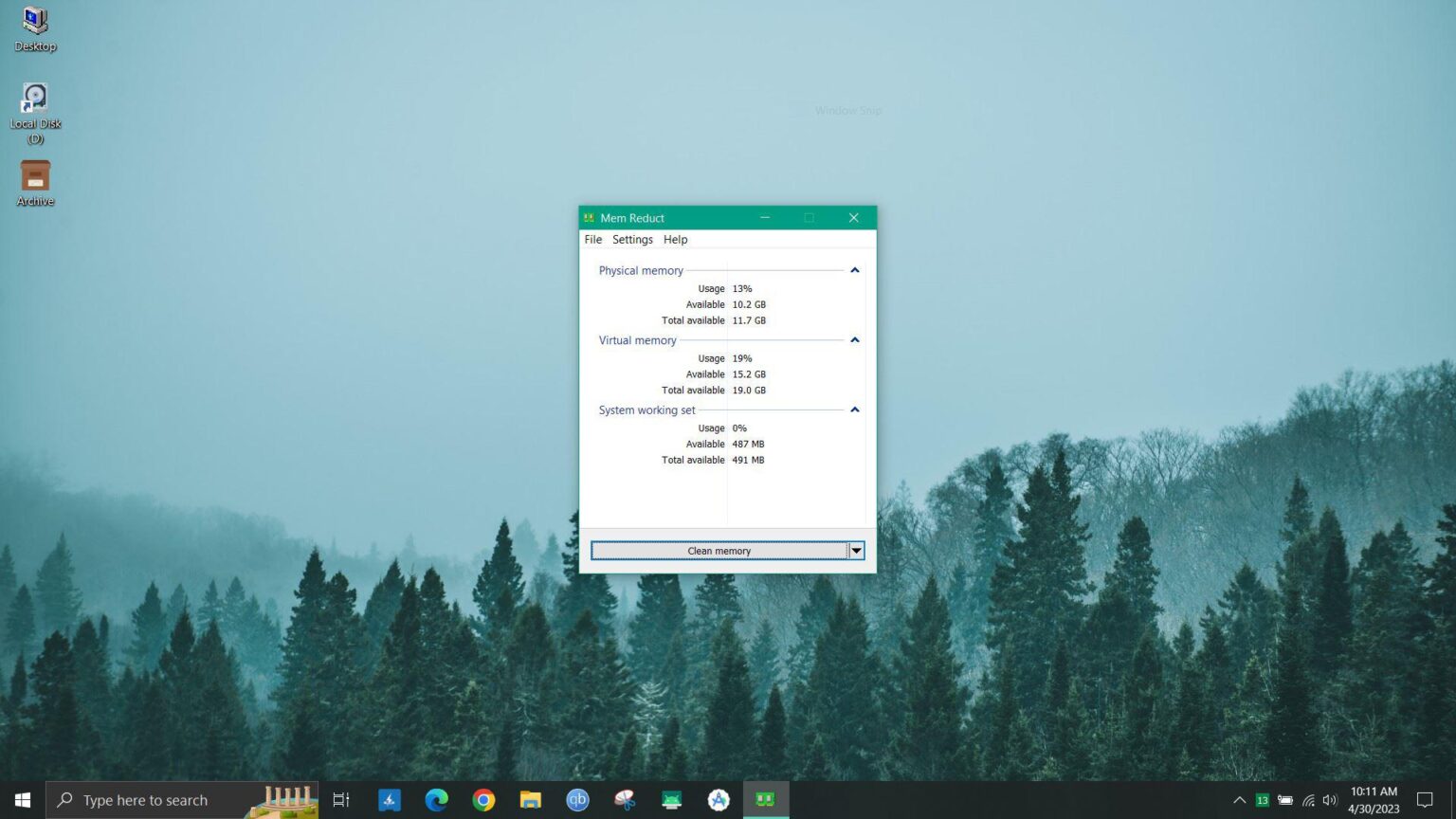1456x819 pixels.
Task: Click the Type here to search field
Action: (152, 799)
